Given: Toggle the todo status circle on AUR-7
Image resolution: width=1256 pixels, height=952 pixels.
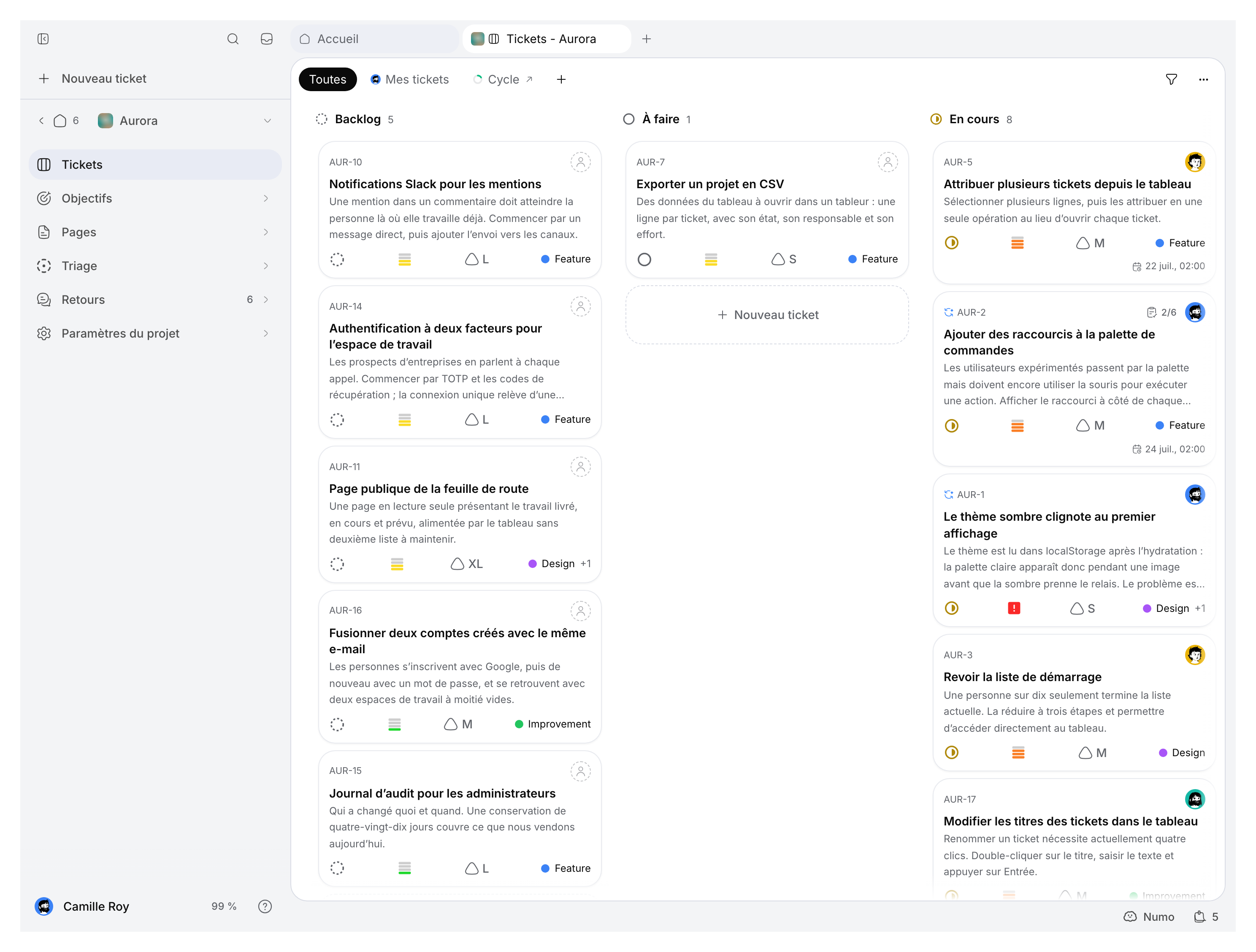Looking at the screenshot, I should [644, 260].
